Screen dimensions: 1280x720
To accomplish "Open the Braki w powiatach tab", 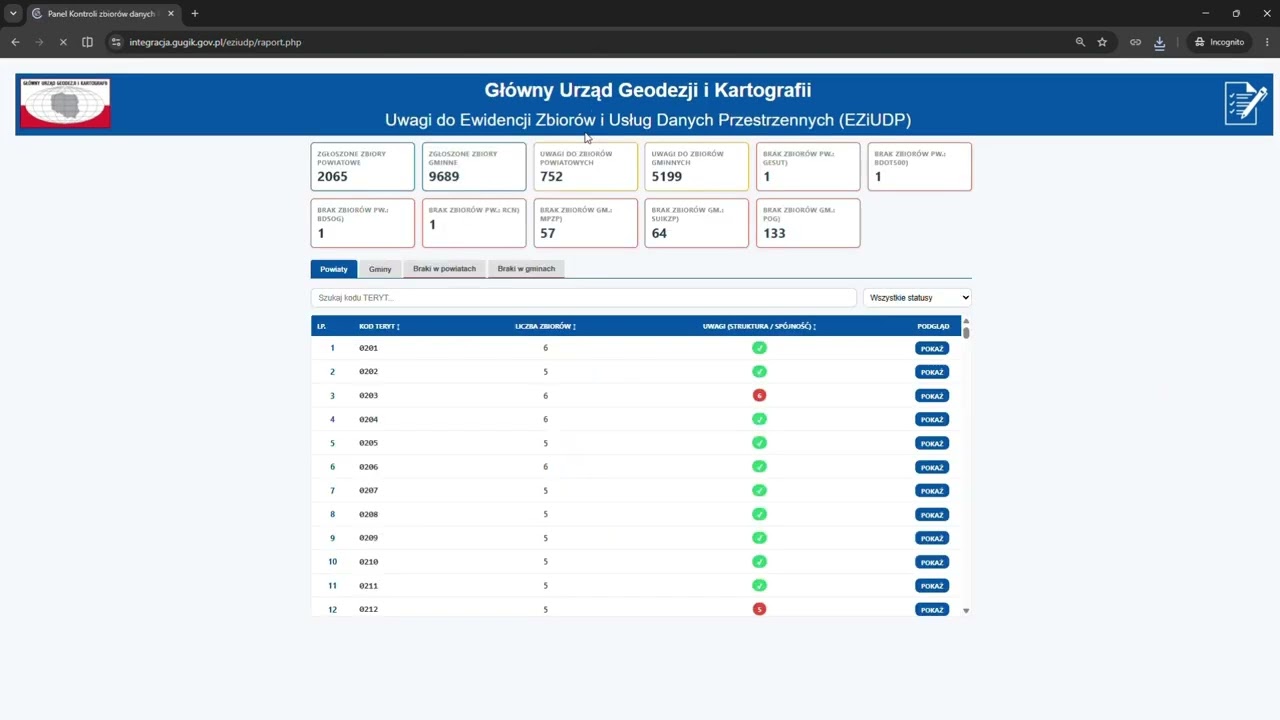I will (444, 269).
